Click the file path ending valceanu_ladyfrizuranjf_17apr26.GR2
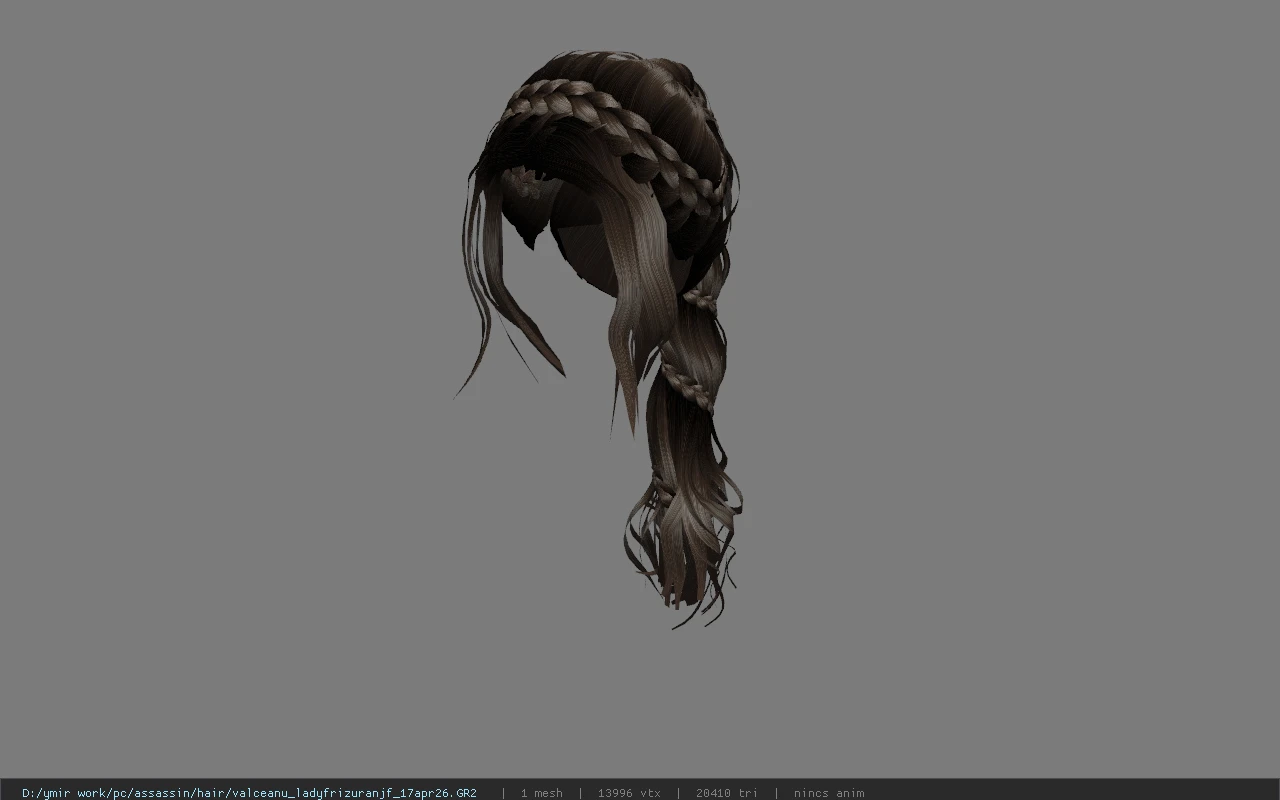The width and height of the screenshot is (1280, 800). pyautogui.click(x=249, y=793)
